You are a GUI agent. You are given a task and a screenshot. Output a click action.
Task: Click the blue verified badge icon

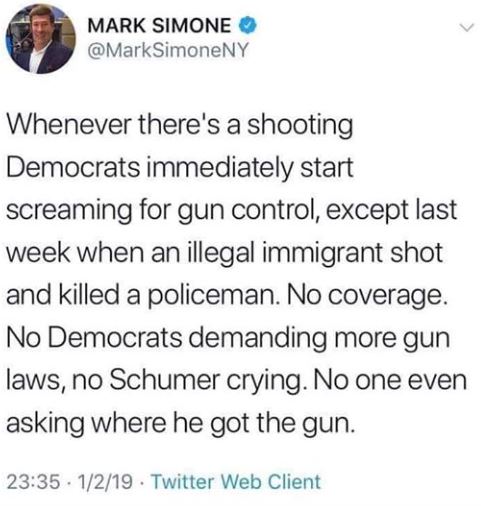pos(247,25)
